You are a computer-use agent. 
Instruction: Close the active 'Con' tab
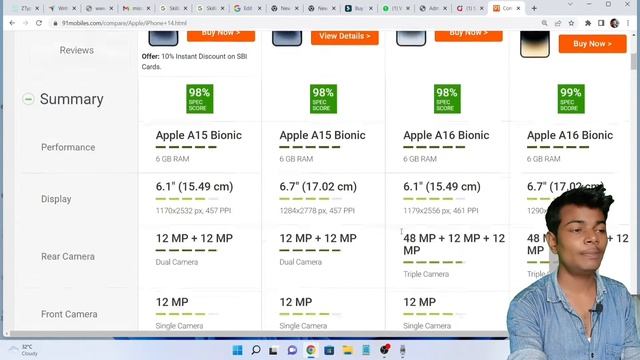[x=518, y=8]
